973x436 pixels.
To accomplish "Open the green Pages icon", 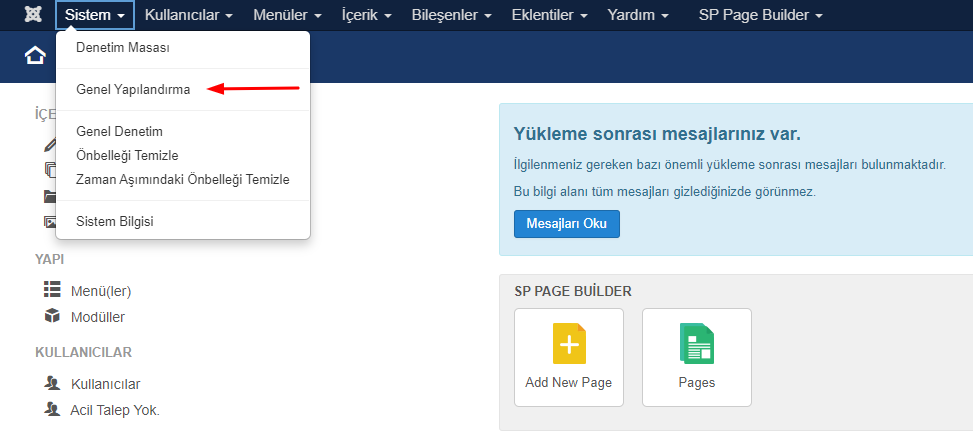I will (x=696, y=343).
